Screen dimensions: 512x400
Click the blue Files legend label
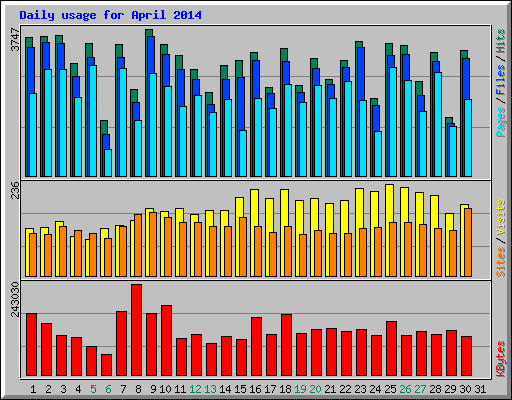click(x=501, y=79)
